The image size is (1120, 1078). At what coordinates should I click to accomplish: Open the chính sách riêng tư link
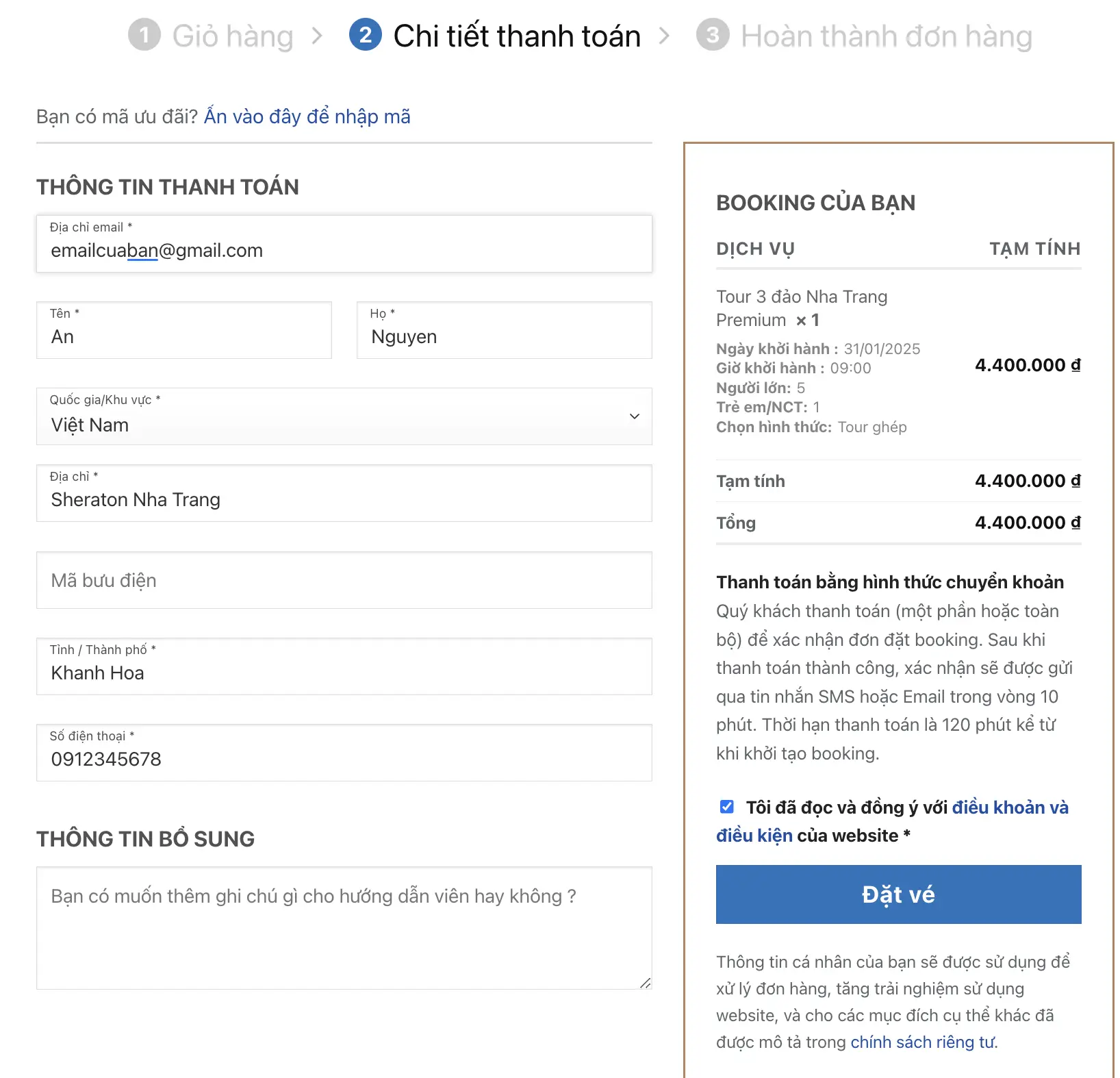pyautogui.click(x=924, y=1042)
